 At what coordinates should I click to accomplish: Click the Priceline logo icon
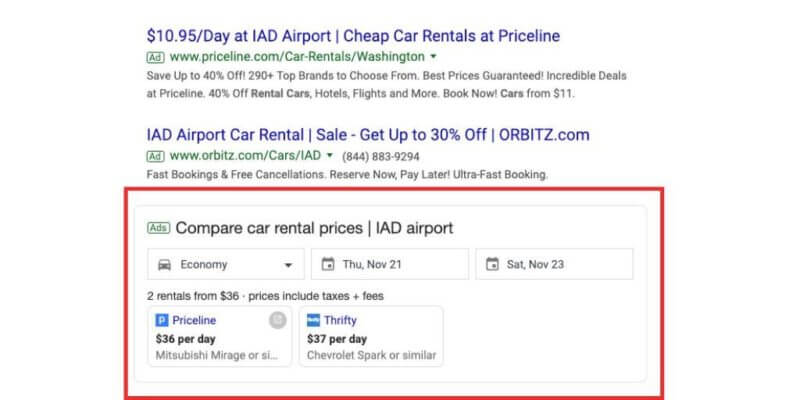[x=162, y=321]
